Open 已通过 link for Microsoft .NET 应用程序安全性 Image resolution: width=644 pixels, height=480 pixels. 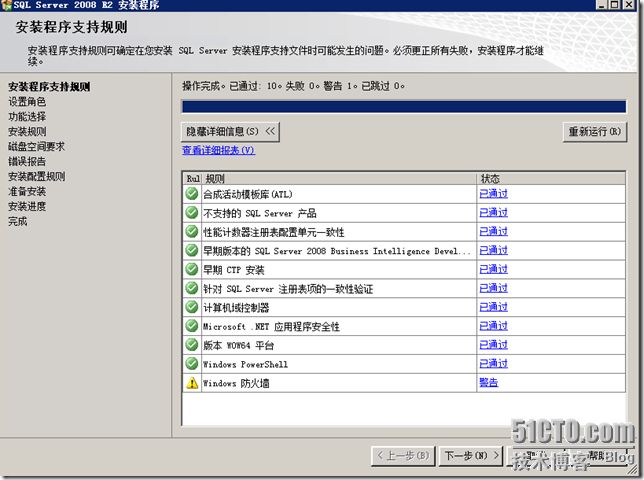[x=493, y=326]
